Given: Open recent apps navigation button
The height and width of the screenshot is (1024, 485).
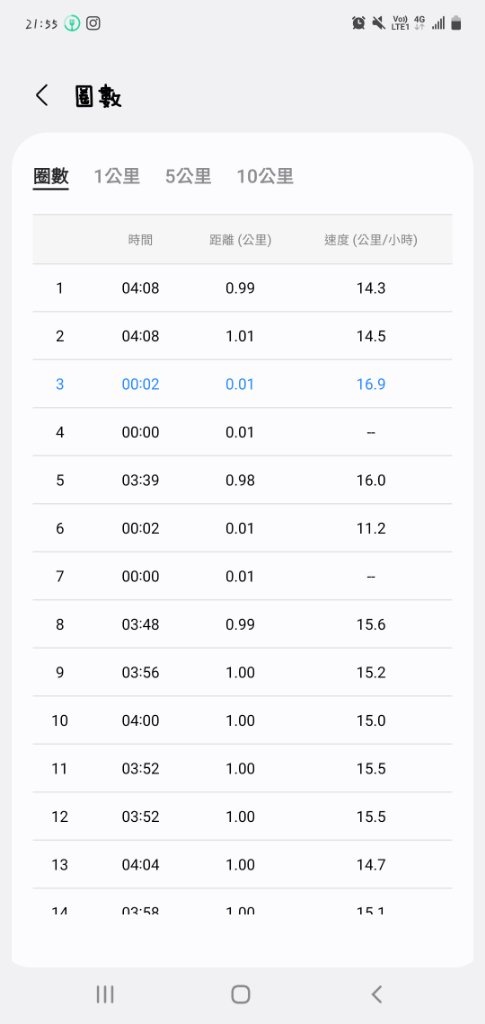Looking at the screenshot, I should [105, 994].
